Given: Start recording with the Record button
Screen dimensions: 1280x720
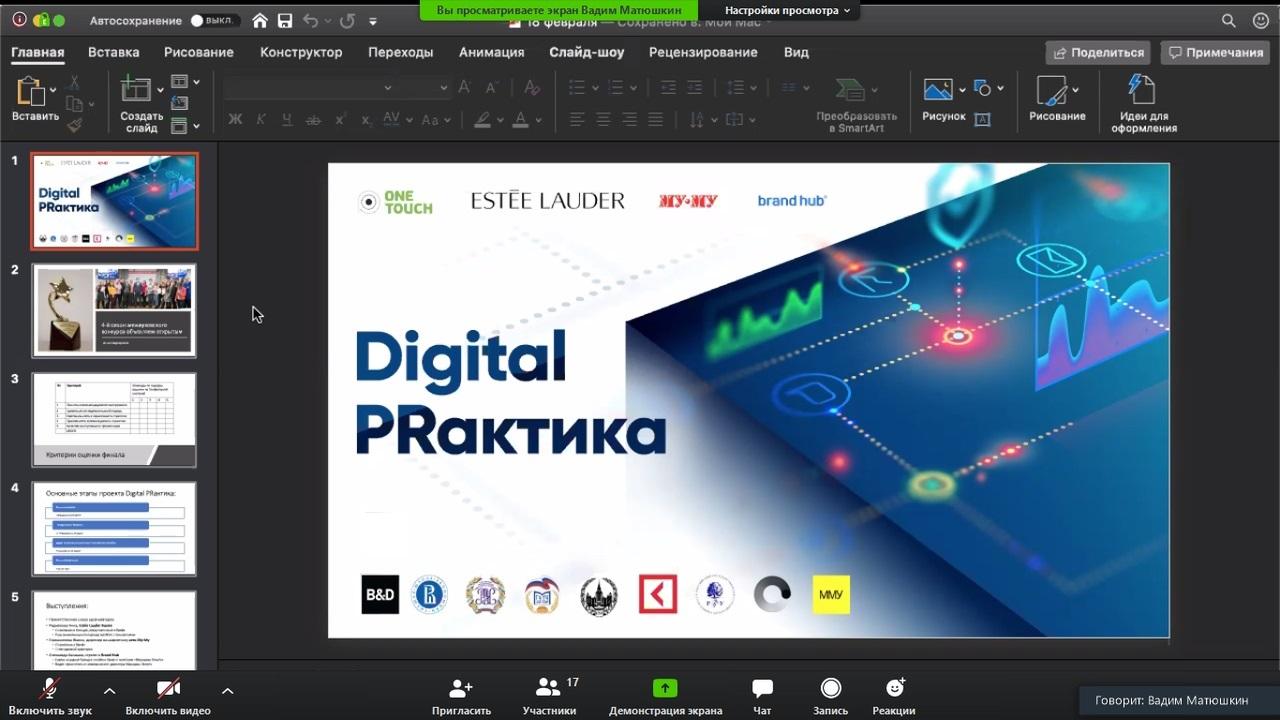Looking at the screenshot, I should pyautogui.click(x=830, y=688).
